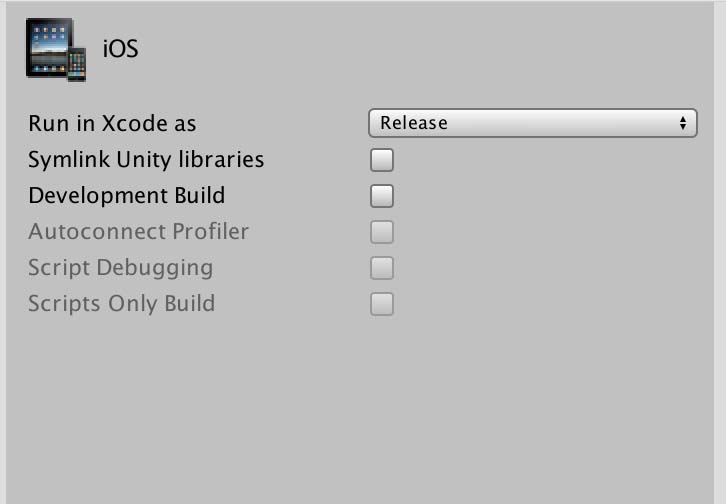Select the Development Build label text

point(126,196)
